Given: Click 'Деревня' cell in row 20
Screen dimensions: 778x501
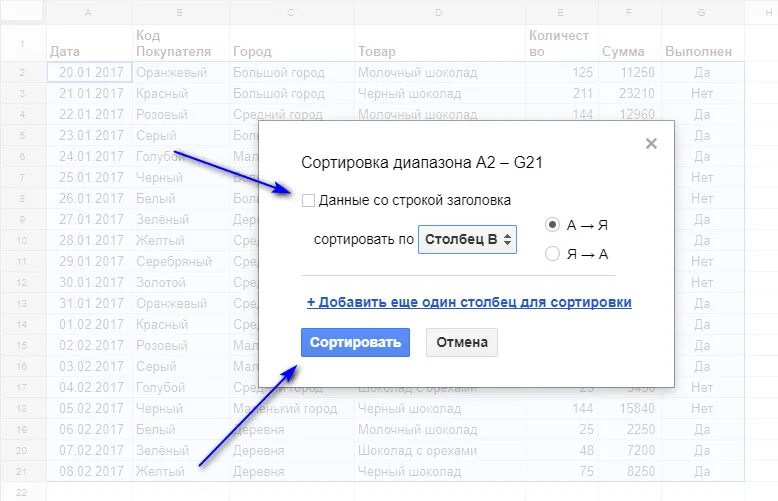Looking at the screenshot, I should point(292,450).
